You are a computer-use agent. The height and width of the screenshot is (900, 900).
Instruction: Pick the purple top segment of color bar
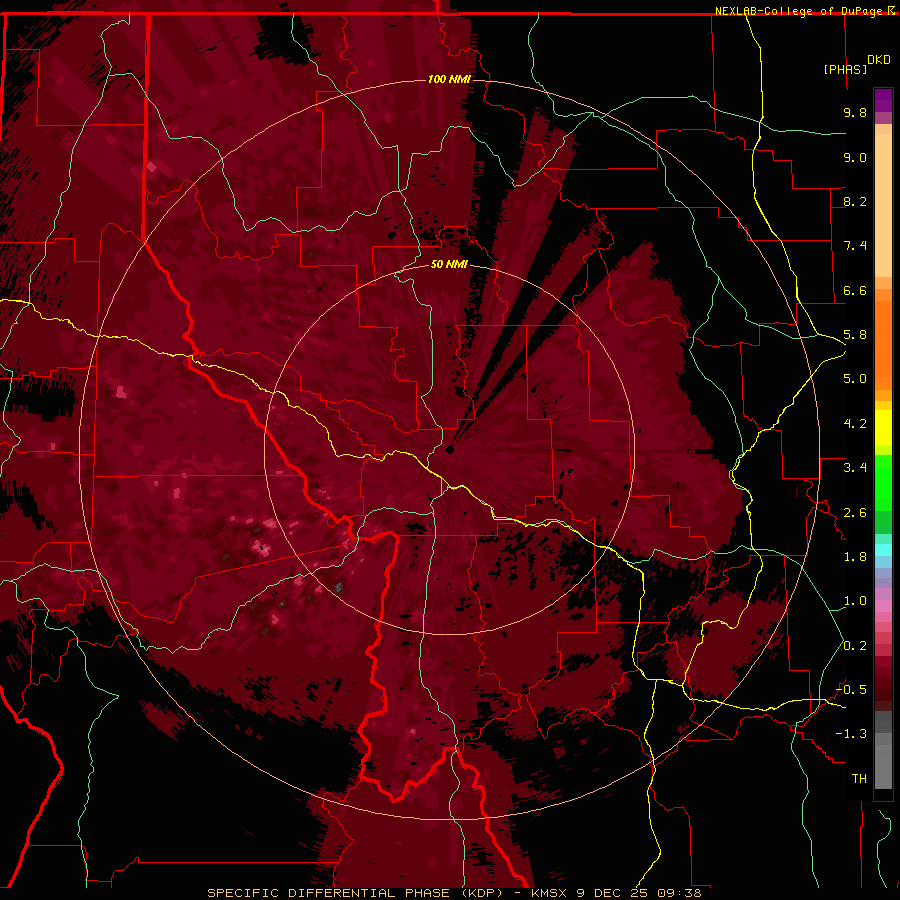[883, 100]
